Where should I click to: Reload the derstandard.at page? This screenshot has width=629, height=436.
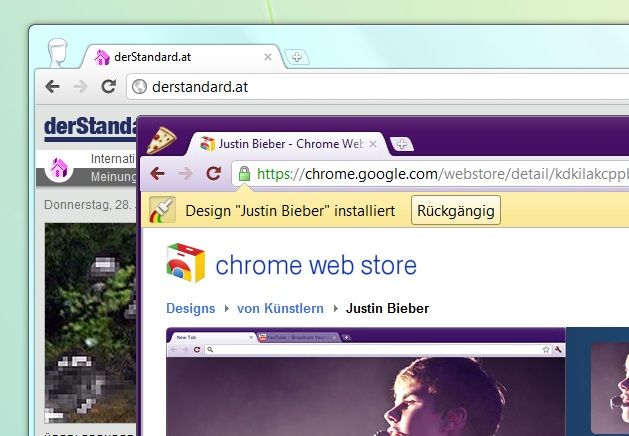click(x=109, y=87)
